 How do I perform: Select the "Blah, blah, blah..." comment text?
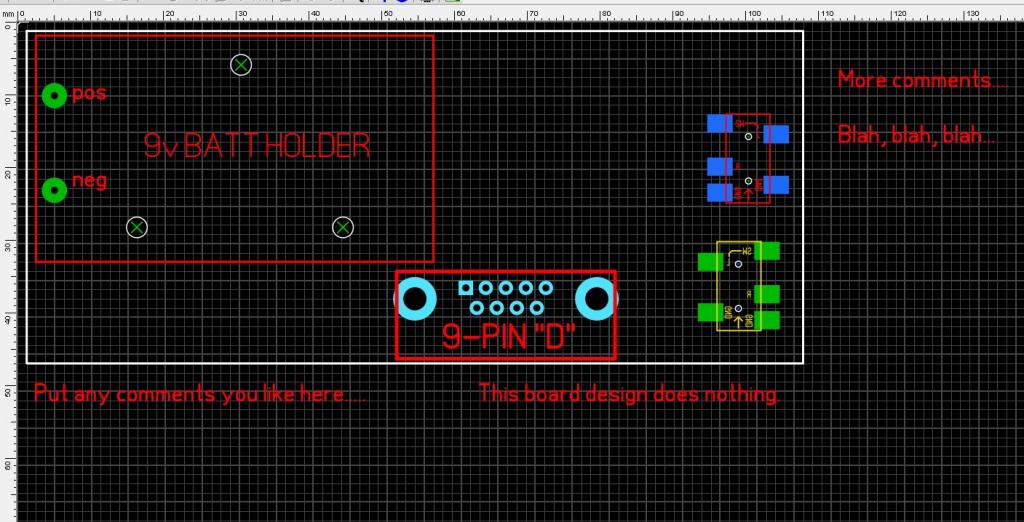point(916,135)
